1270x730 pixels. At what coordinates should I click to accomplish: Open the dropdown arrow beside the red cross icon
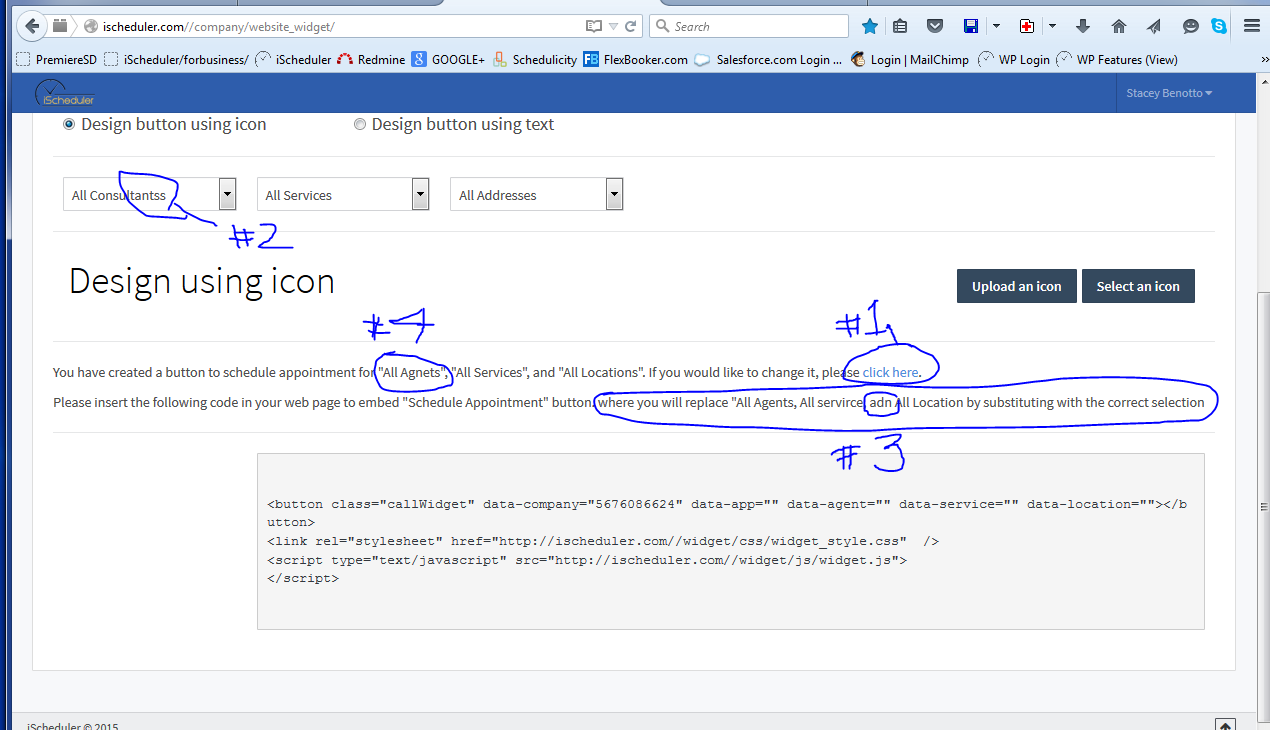[x=1052, y=26]
